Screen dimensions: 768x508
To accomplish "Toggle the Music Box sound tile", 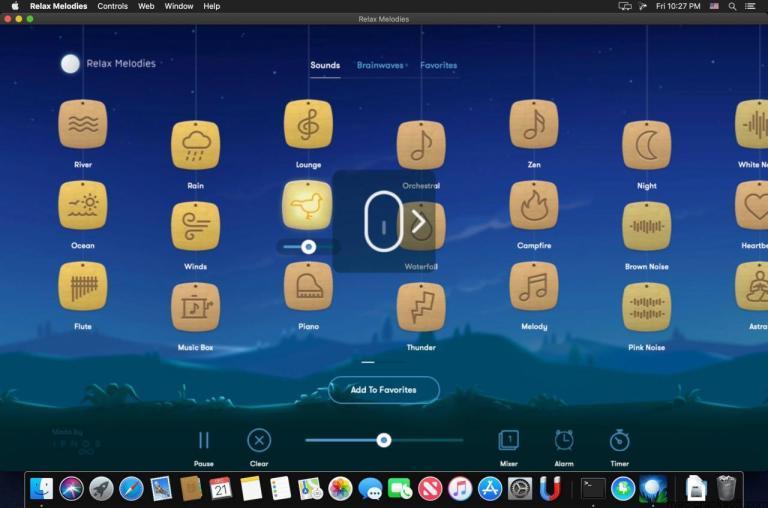I will point(195,307).
